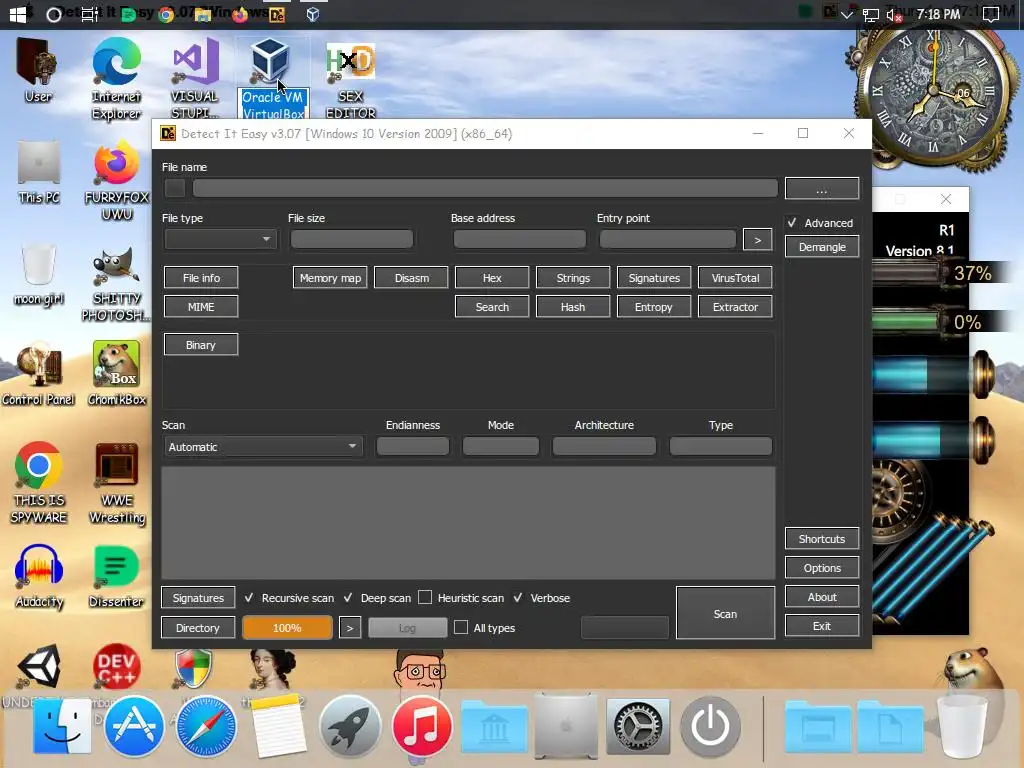Launch FURRYFOX UWU Firefox shortcut
1024x768 pixels.
[116, 180]
